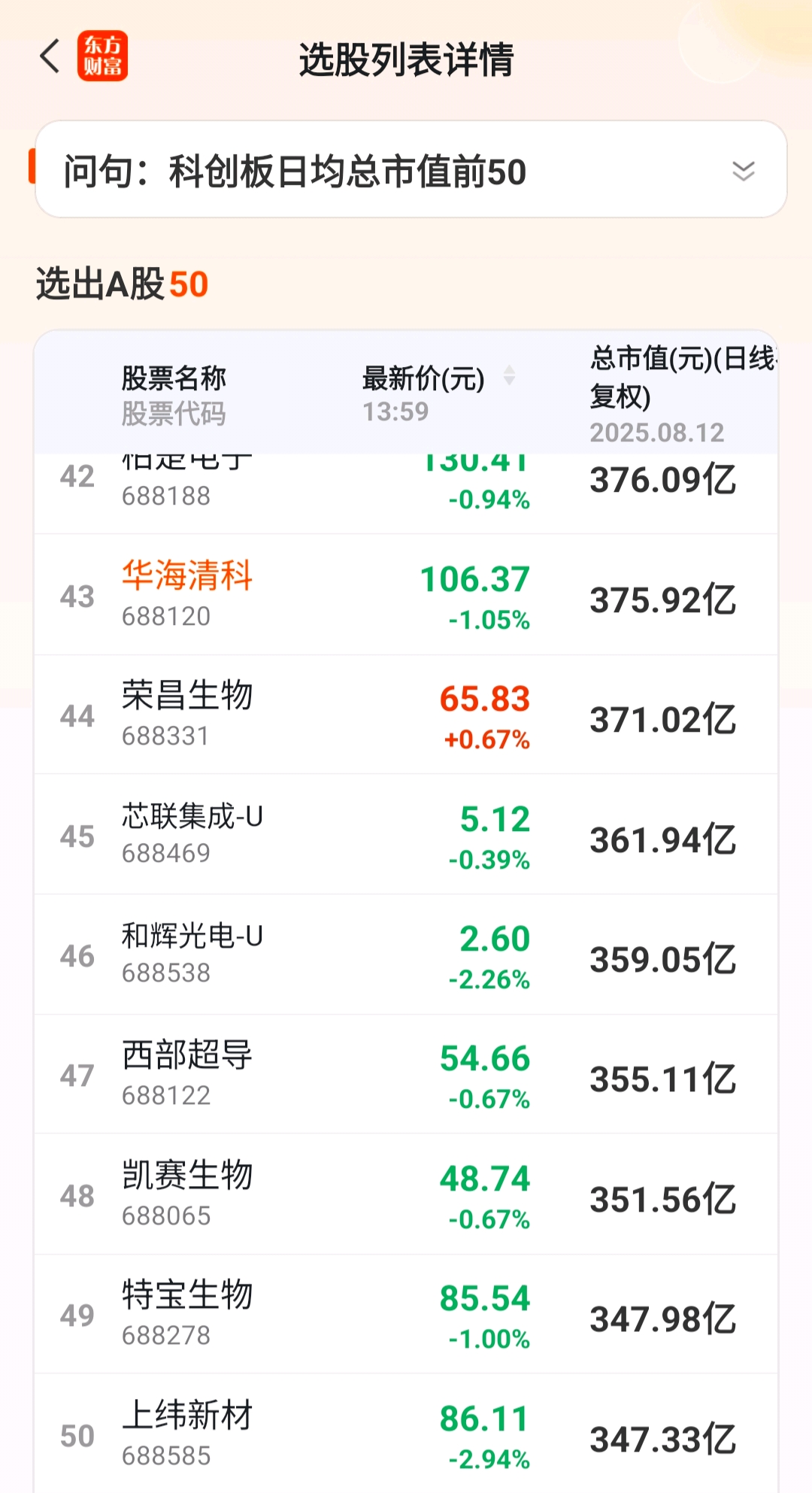Click 西部超导 stock name
The image size is (812, 1493).
[x=187, y=1055]
